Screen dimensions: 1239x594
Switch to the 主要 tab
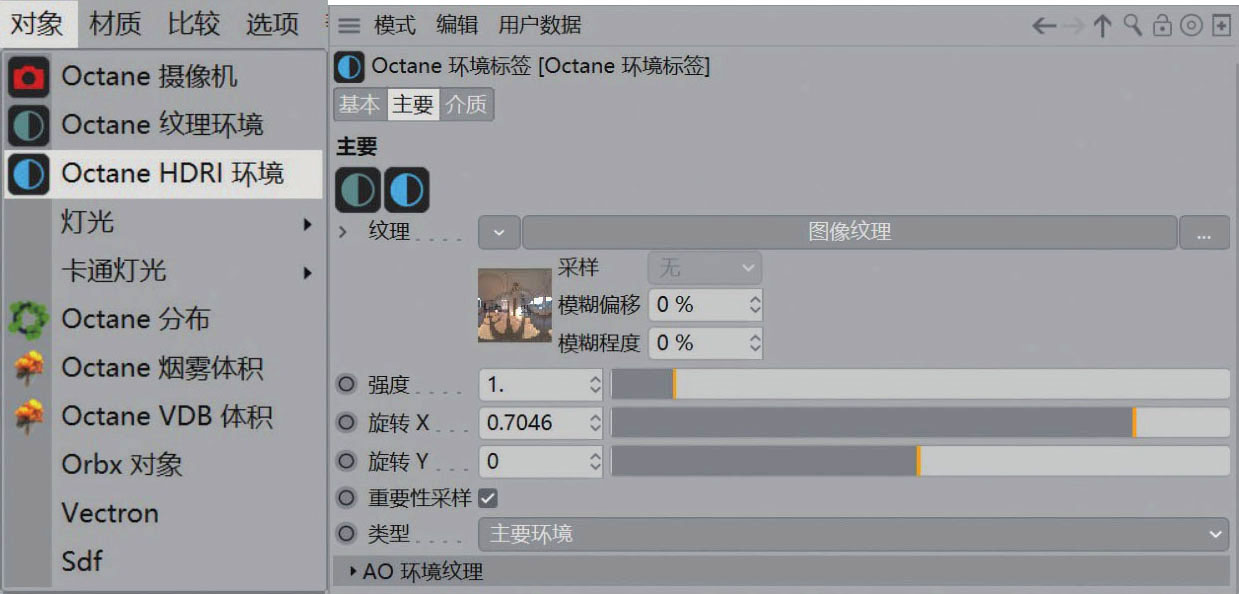pyautogui.click(x=412, y=105)
